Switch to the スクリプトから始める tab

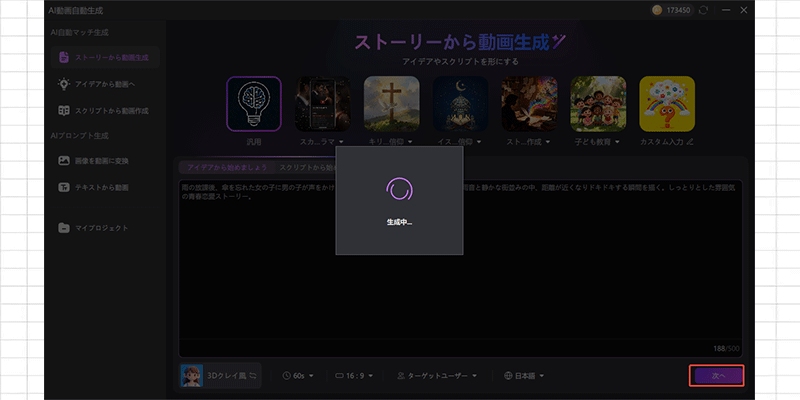(307, 167)
